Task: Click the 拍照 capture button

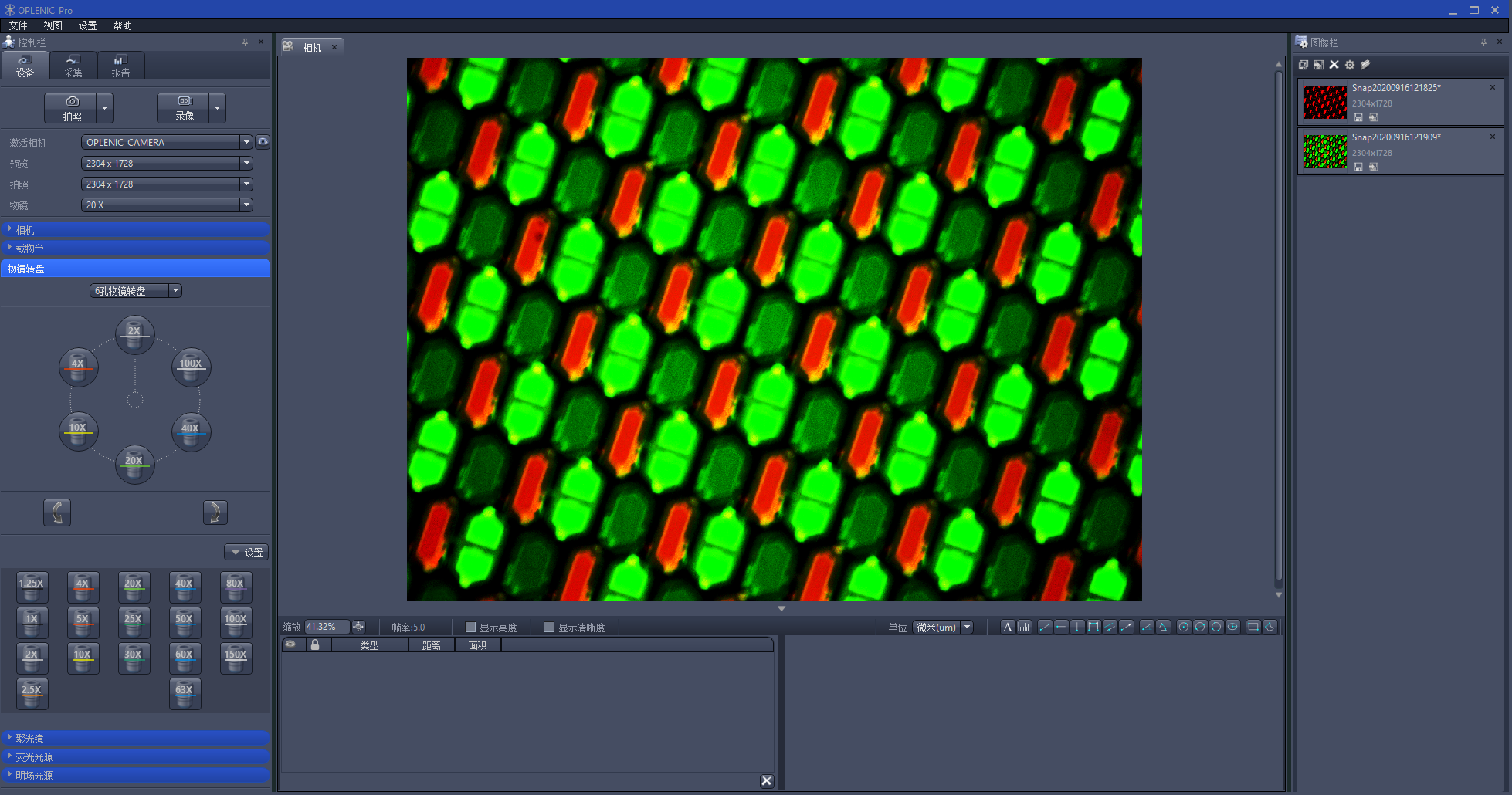Action: click(x=72, y=108)
